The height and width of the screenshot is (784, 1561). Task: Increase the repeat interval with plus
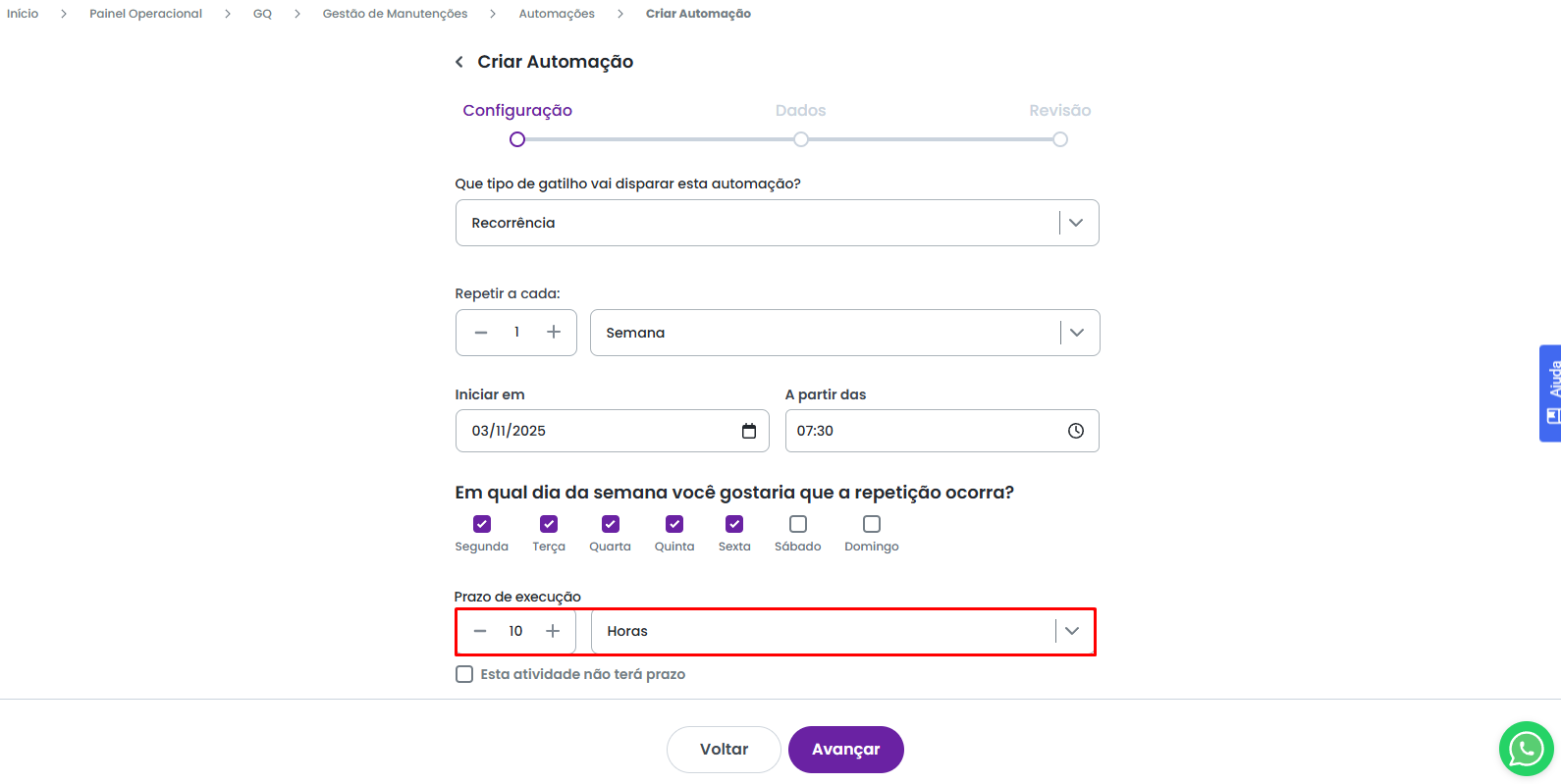coord(554,333)
